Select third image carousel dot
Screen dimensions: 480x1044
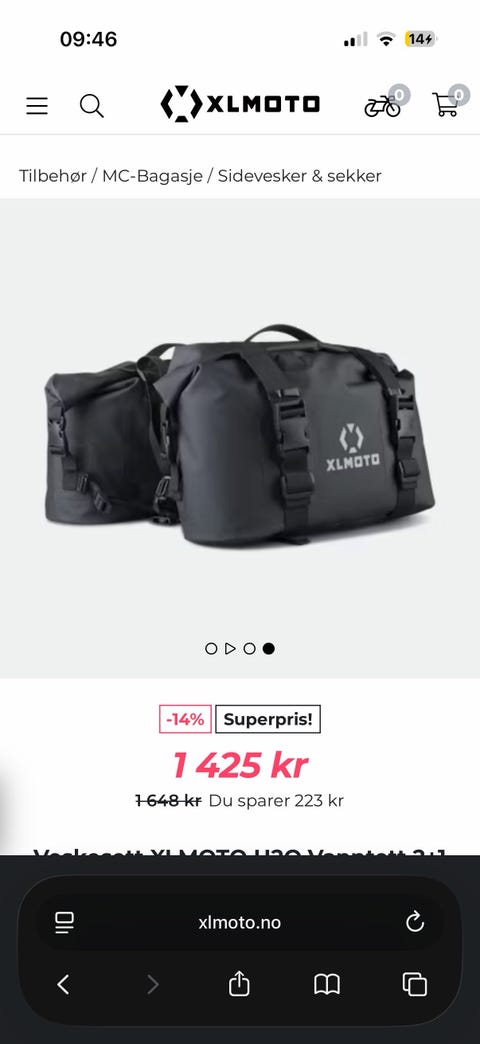pyautogui.click(x=249, y=649)
